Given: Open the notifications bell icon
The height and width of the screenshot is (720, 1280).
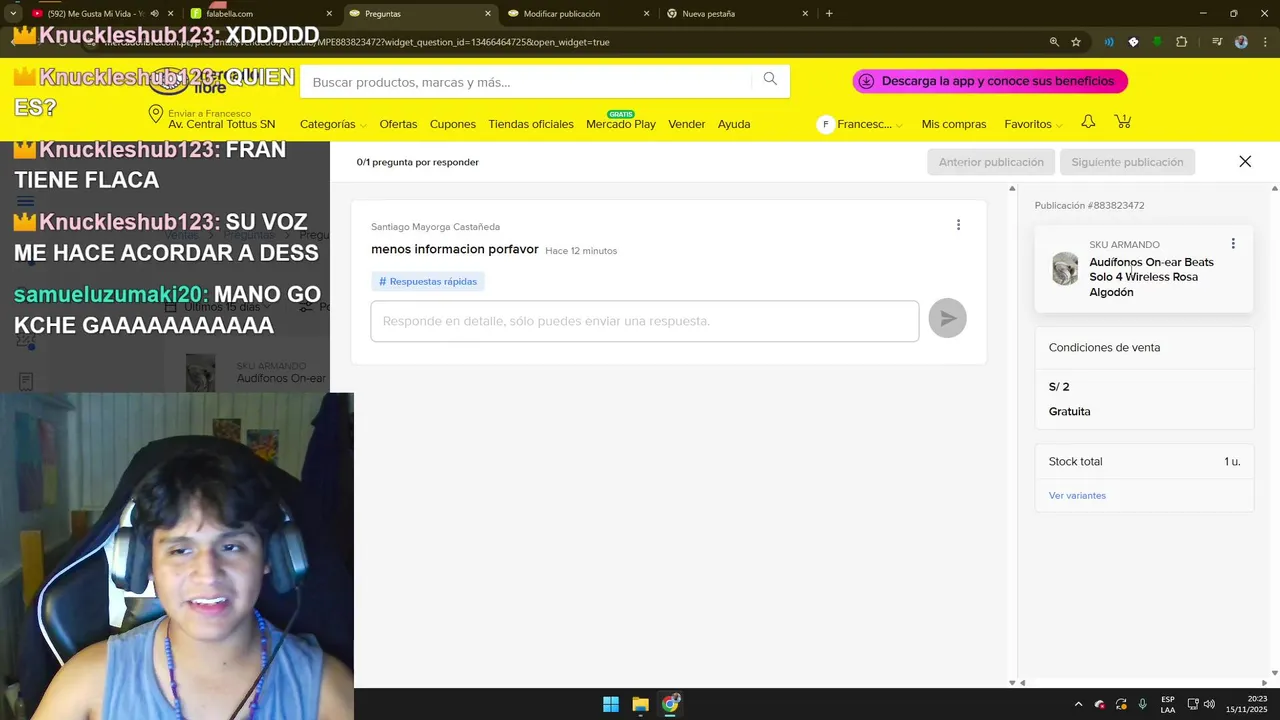Looking at the screenshot, I should [x=1088, y=122].
